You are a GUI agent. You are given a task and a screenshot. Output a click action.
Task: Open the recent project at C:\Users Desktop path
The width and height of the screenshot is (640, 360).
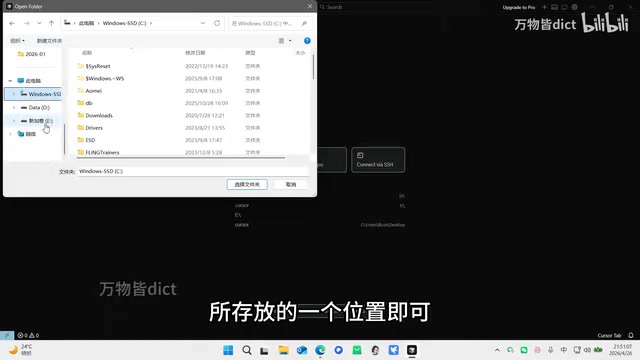[320, 225]
